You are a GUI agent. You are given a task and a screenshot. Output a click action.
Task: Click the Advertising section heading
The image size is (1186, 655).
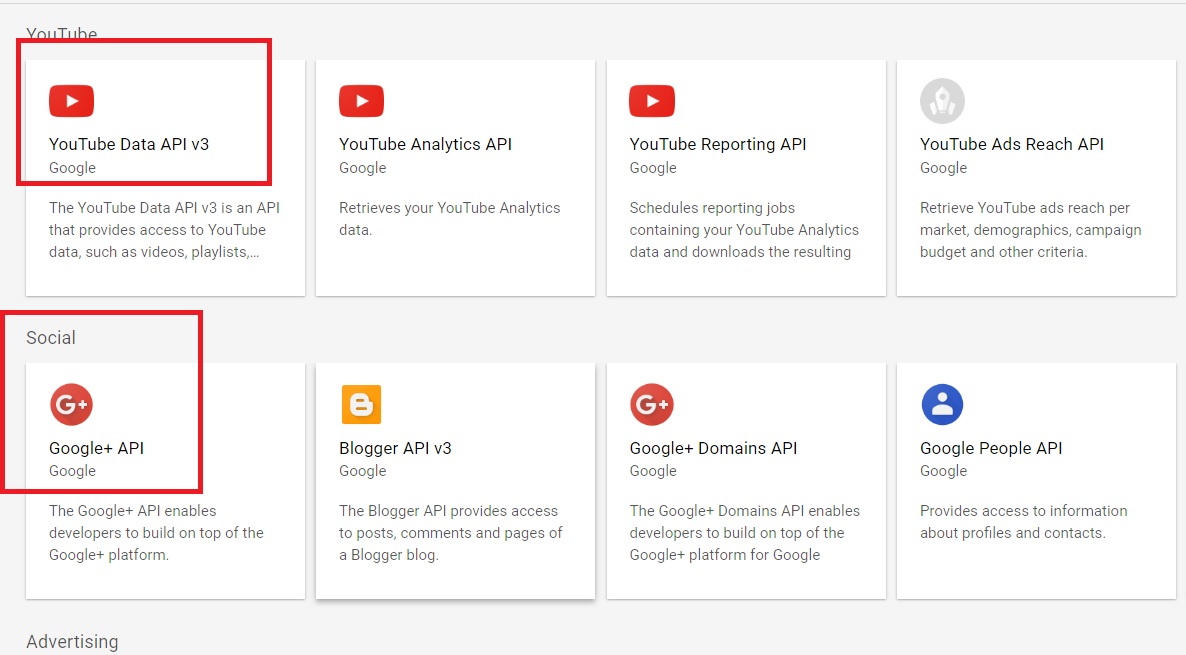(x=72, y=641)
